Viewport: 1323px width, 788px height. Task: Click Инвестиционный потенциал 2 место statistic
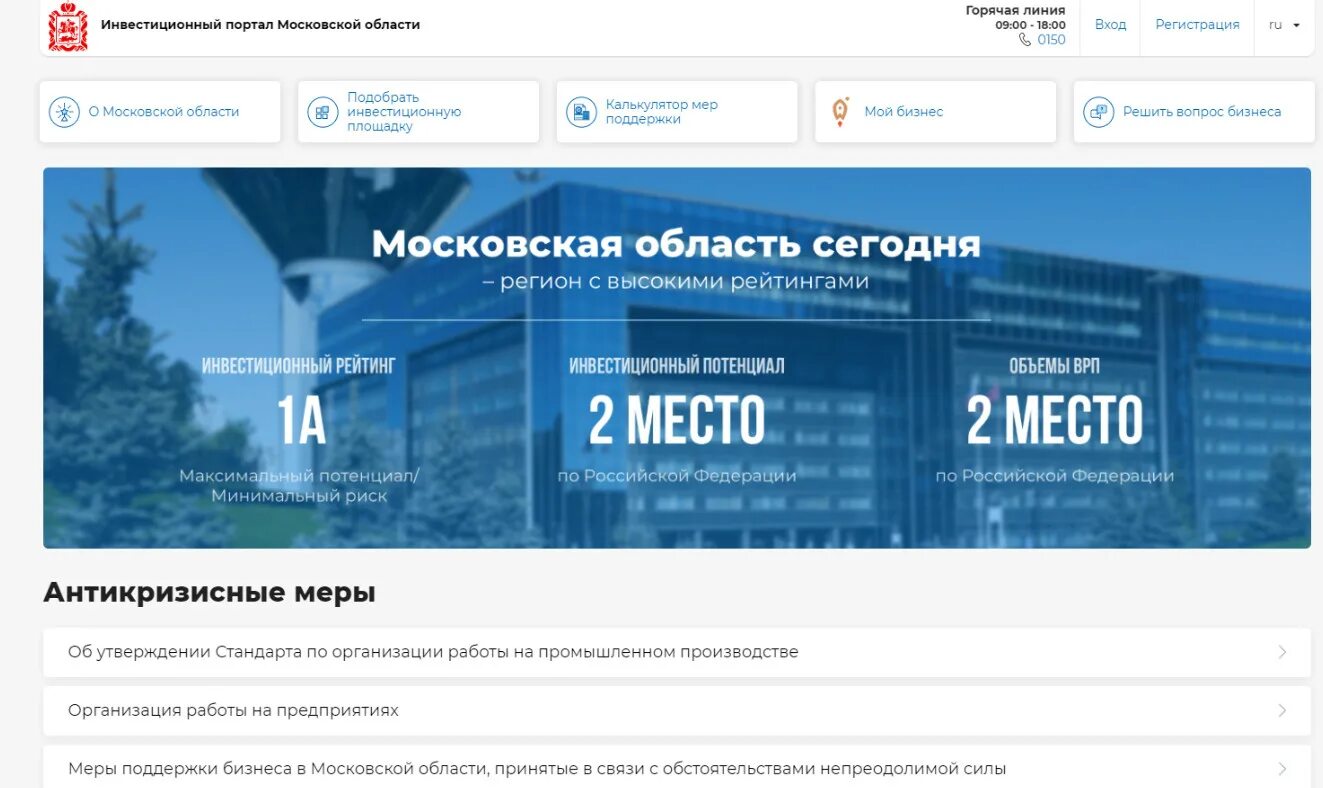pyautogui.click(x=677, y=420)
